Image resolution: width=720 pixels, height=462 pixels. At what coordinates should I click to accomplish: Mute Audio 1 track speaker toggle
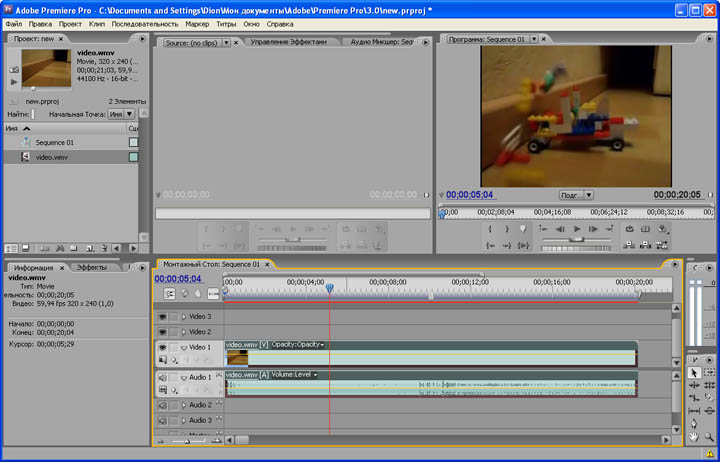pyautogui.click(x=163, y=377)
